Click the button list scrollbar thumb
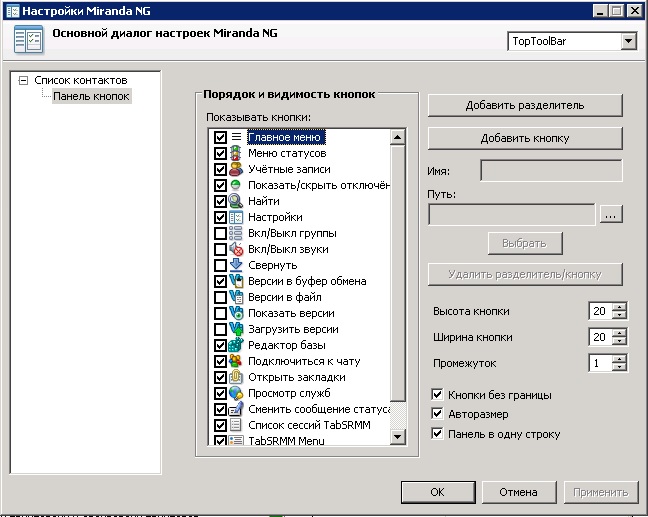The height and width of the screenshot is (517, 648). (x=398, y=273)
